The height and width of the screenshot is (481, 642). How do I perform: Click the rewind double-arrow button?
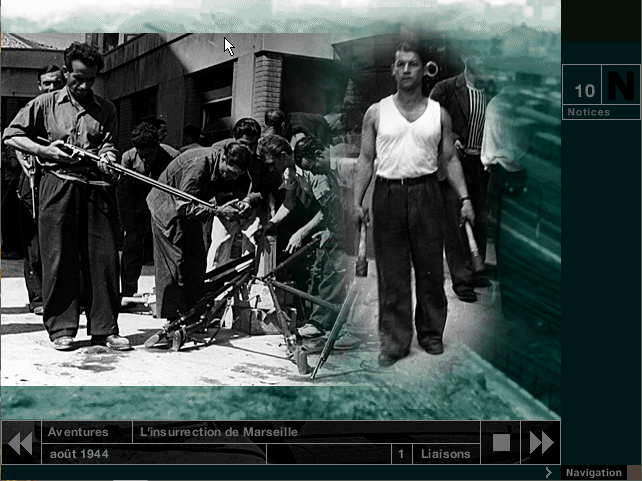coord(19,442)
